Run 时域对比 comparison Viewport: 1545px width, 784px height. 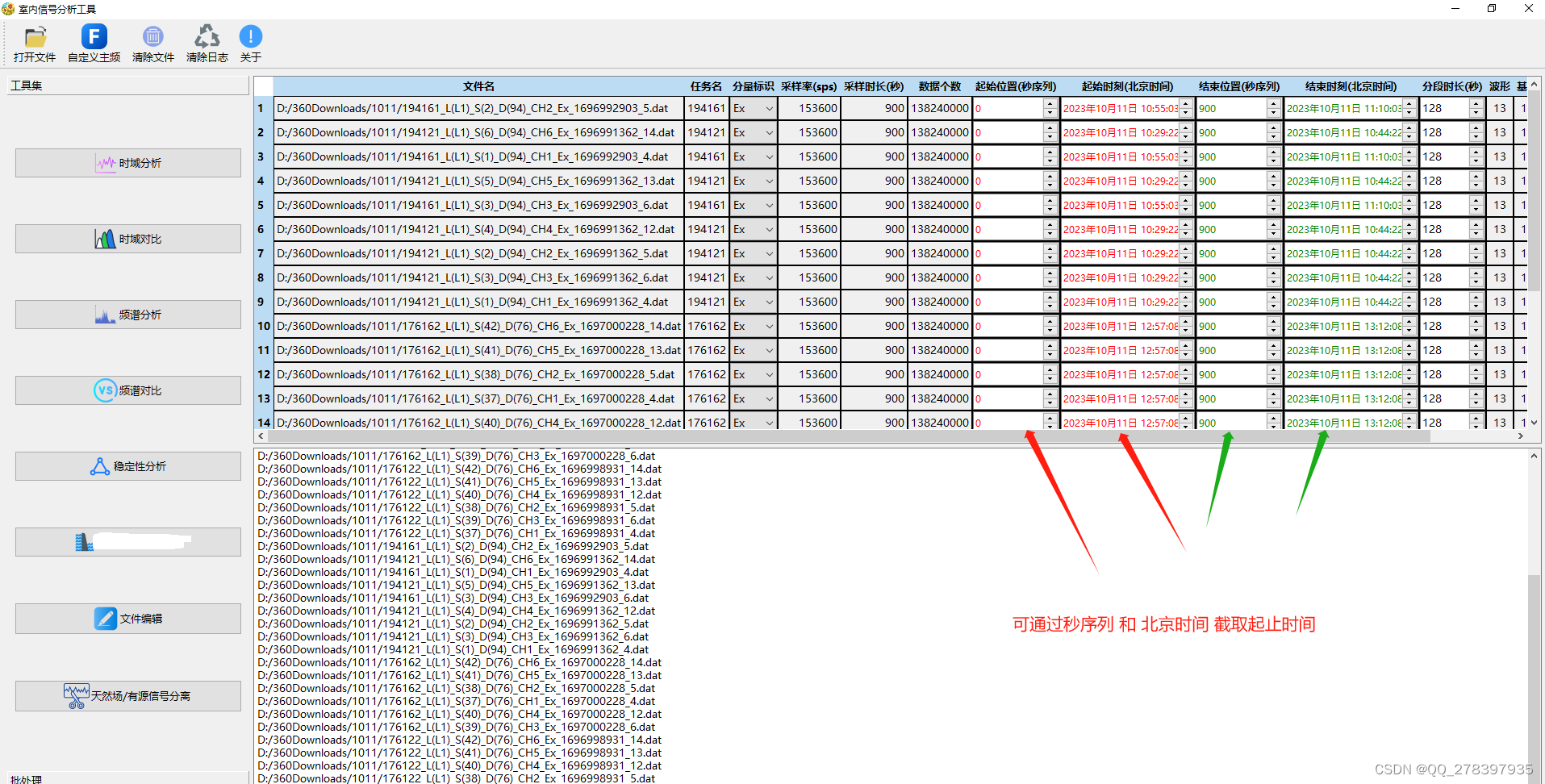127,238
